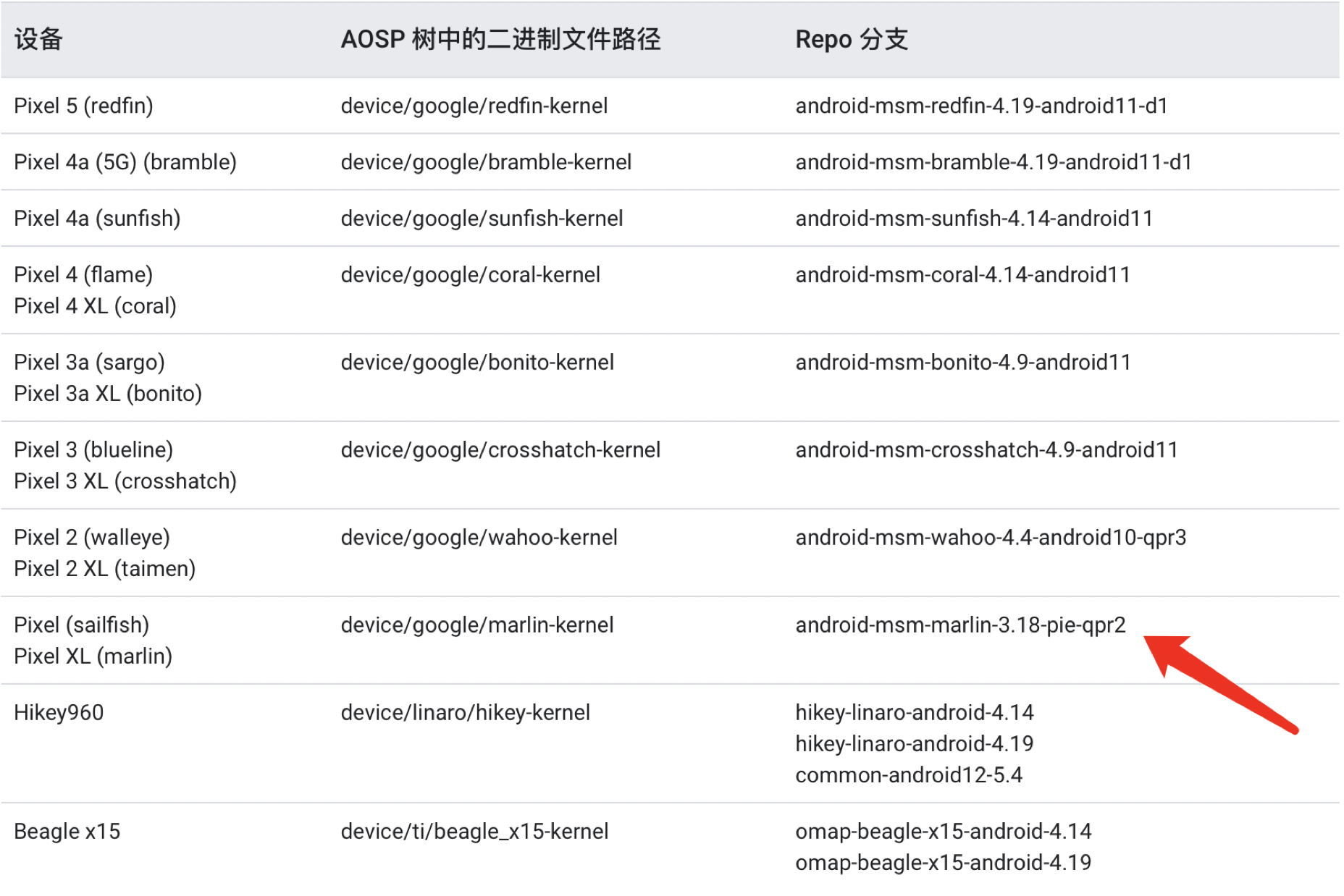Image resolution: width=1344 pixels, height=896 pixels.
Task: Select 'device/google/bramble-kernel' path text
Action: 486,163
